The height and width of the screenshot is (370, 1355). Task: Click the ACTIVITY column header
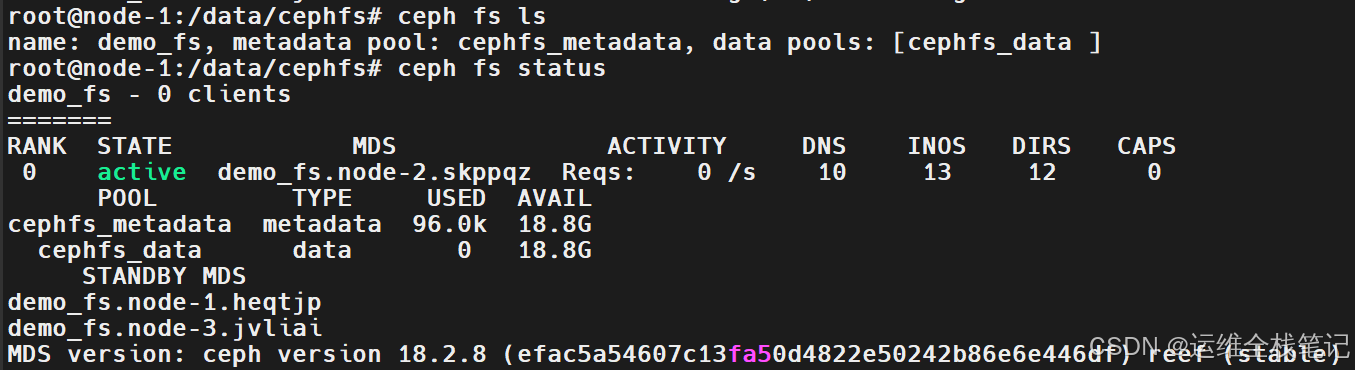(667, 146)
